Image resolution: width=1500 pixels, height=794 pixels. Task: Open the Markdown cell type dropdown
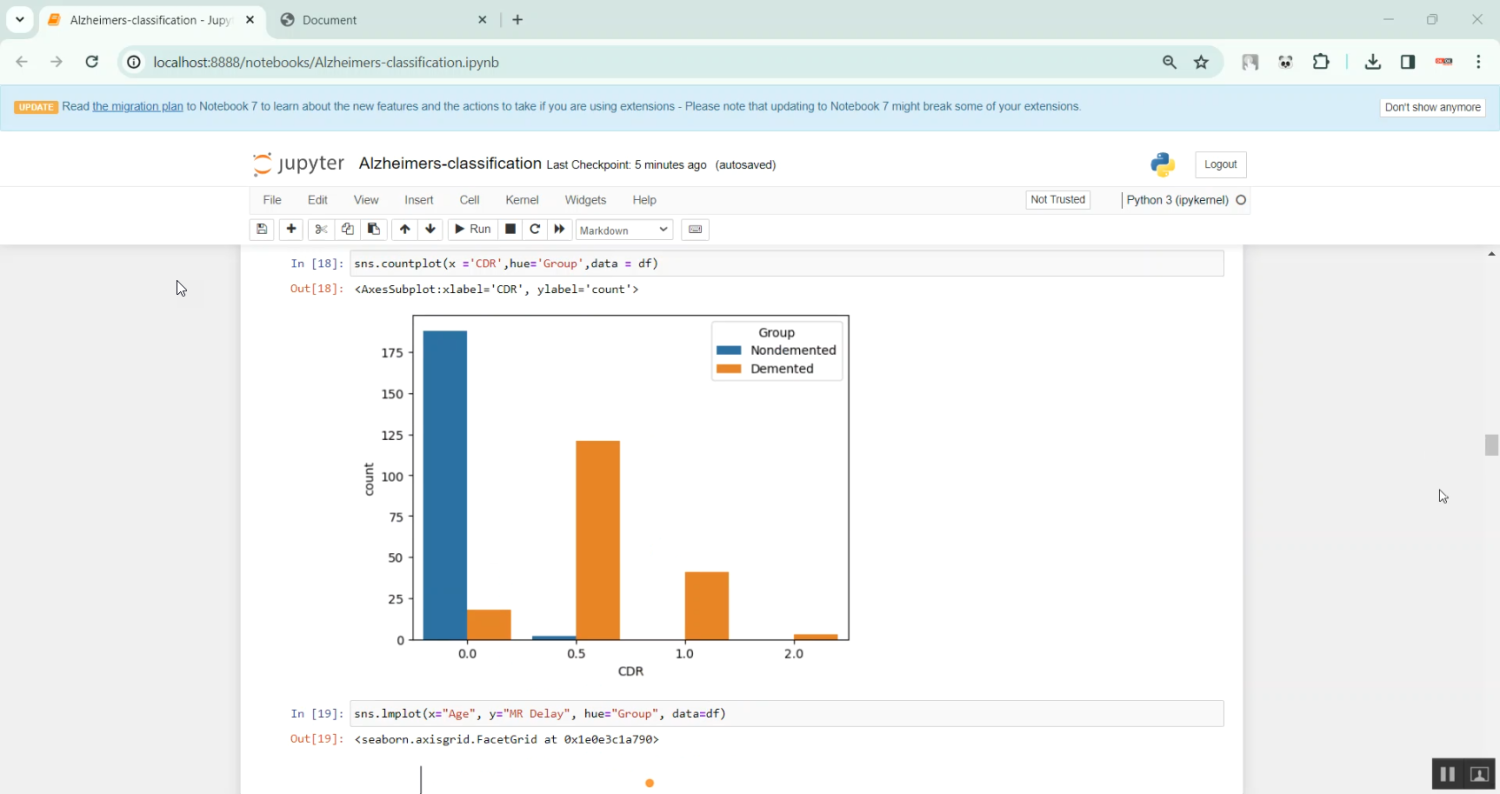623,230
